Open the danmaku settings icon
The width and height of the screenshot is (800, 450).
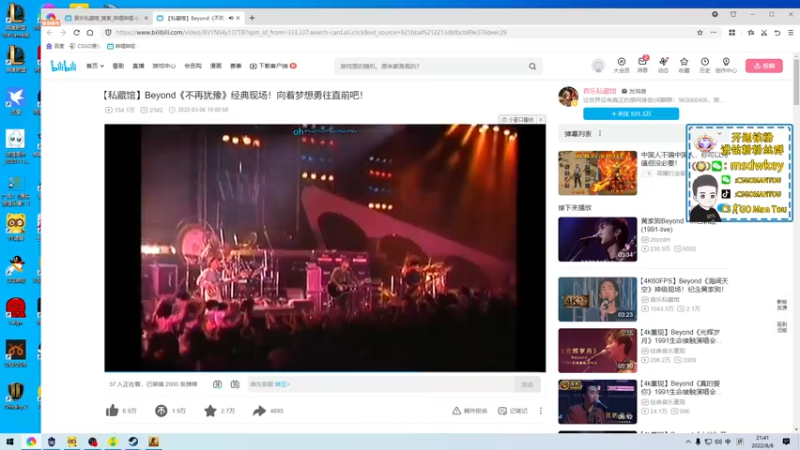click(235, 384)
